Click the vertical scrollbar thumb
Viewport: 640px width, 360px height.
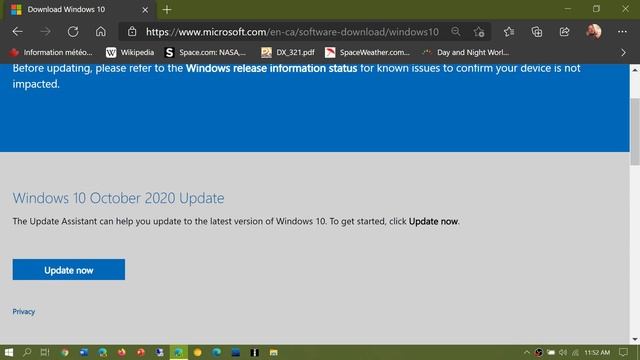coord(635,131)
